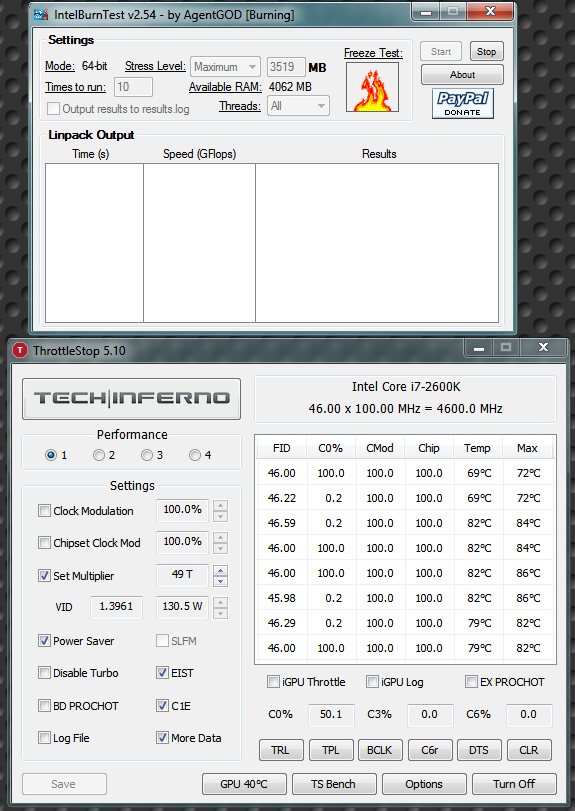The width and height of the screenshot is (575, 811).
Task: Enable the EX PROCHOT checkbox
Action: [471, 682]
